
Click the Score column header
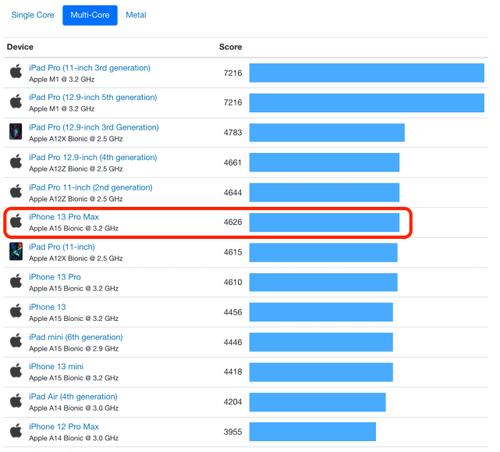(230, 47)
